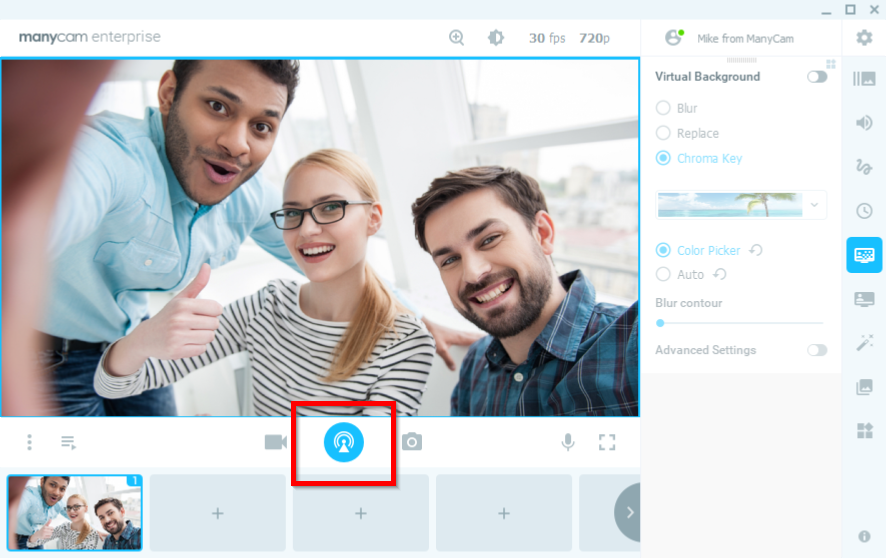The image size is (886, 558).
Task: Click the Blur contour label
Action: pos(688,303)
